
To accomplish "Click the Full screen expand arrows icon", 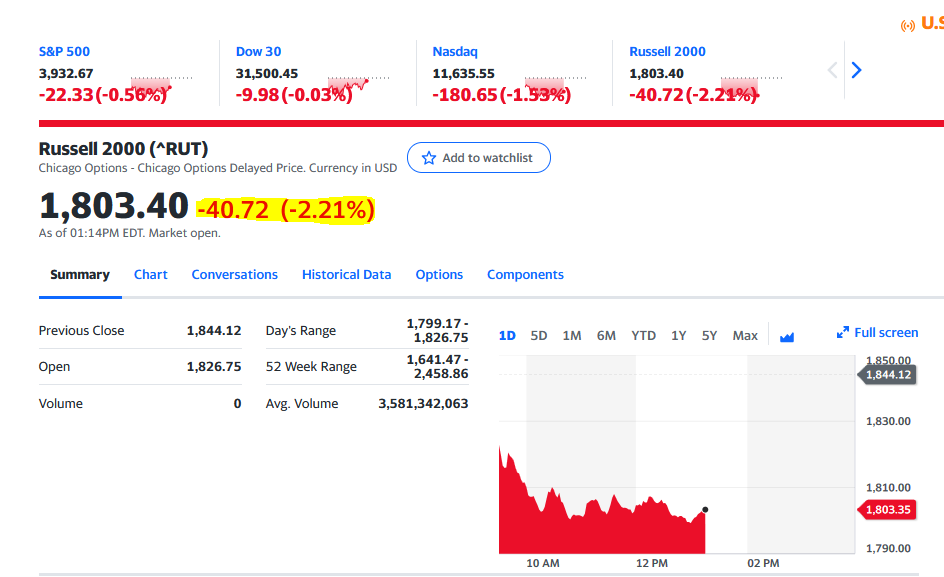I will [x=843, y=332].
